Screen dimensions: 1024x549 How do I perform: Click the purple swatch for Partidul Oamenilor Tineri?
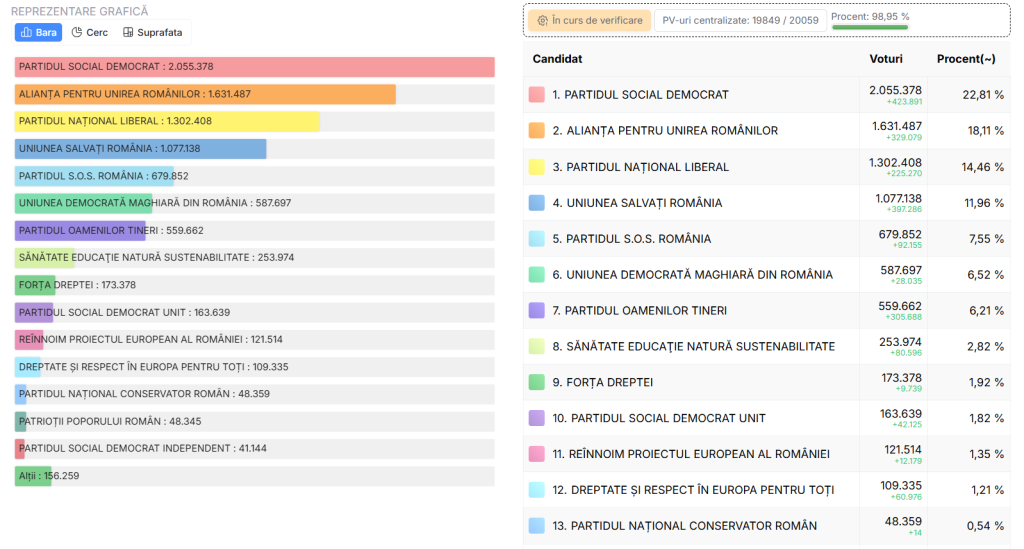[536, 311]
